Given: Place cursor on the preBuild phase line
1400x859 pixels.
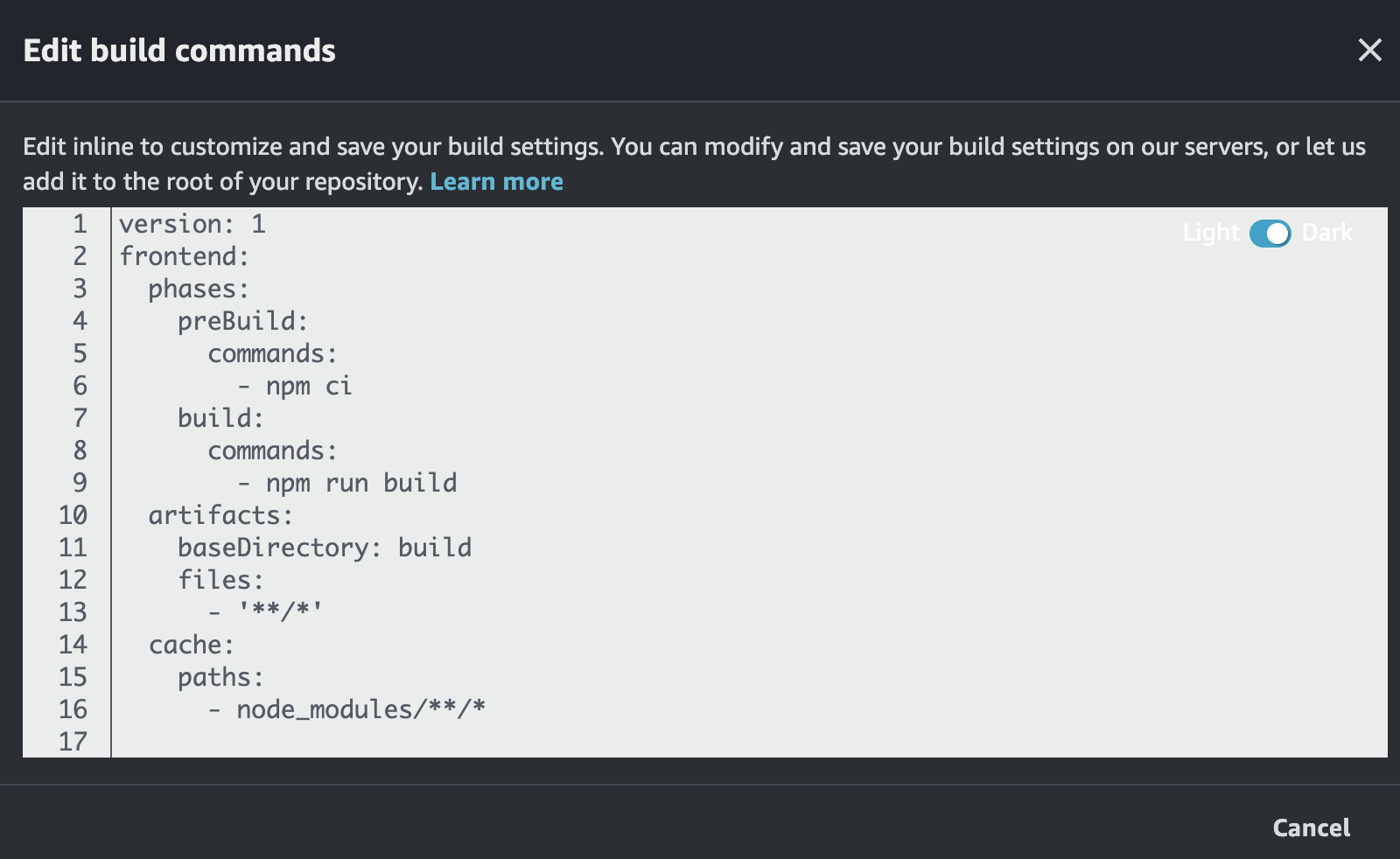Looking at the screenshot, I should point(241,320).
